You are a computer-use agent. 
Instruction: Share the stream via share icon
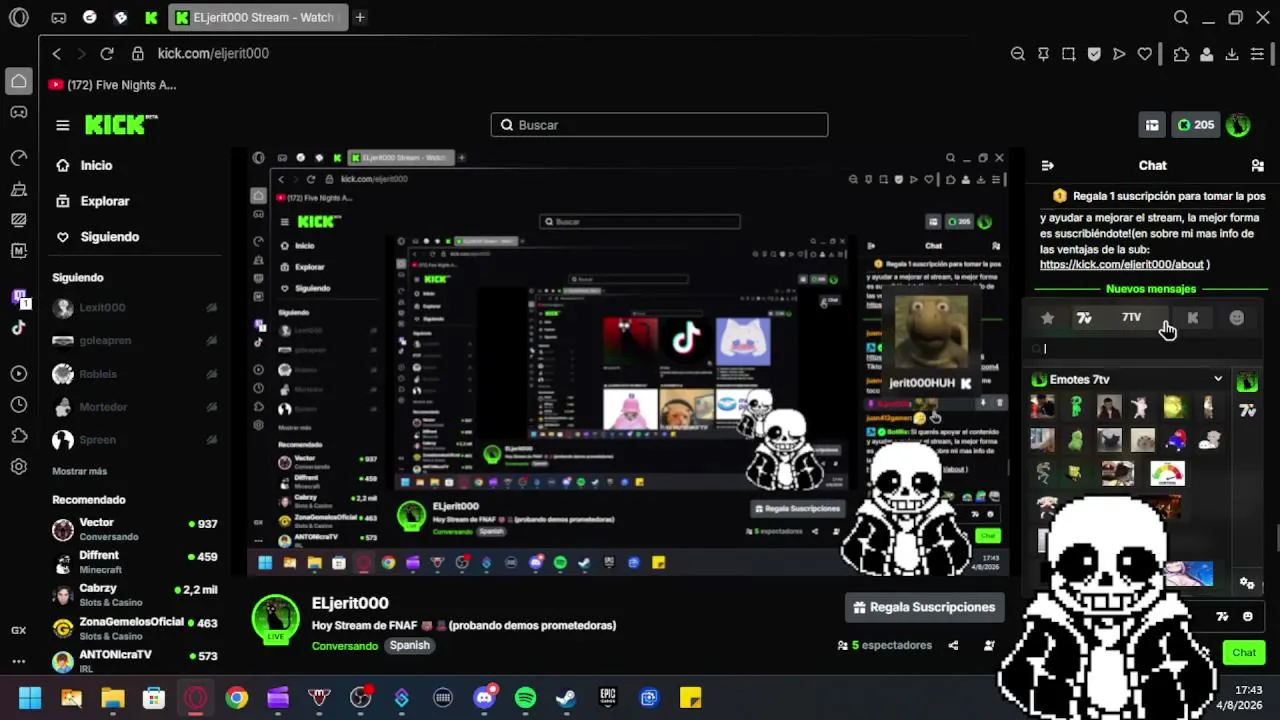[x=953, y=646]
